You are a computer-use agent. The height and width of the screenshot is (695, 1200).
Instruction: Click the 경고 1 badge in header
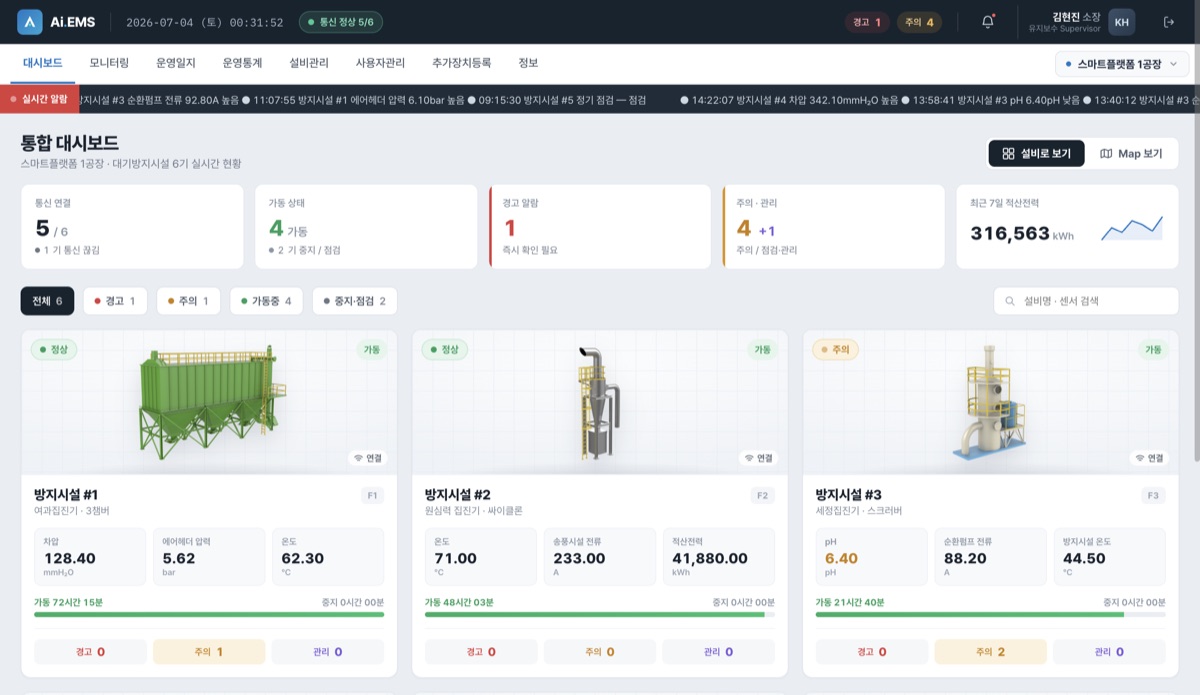867,22
